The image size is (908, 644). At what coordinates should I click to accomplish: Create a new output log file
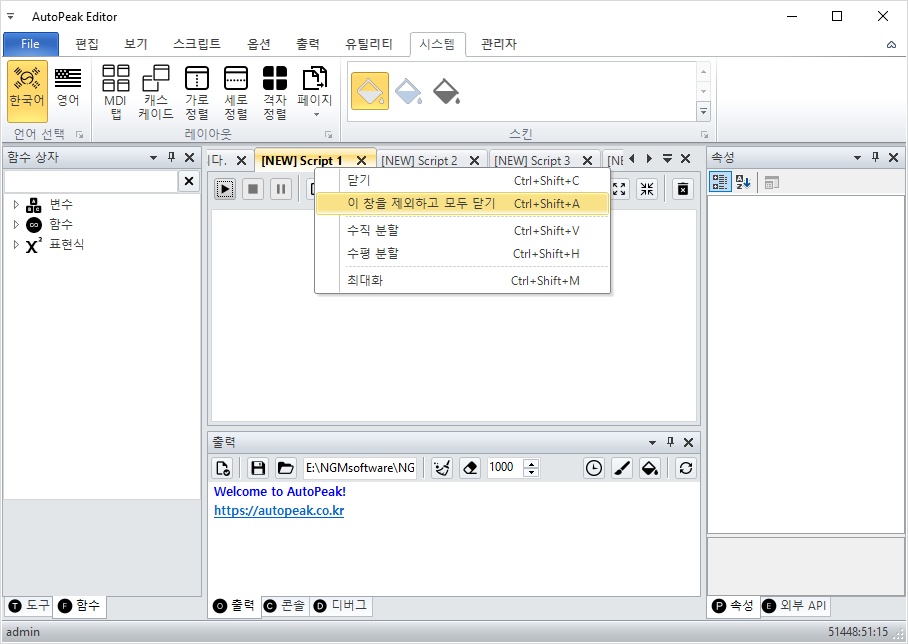tap(224, 468)
